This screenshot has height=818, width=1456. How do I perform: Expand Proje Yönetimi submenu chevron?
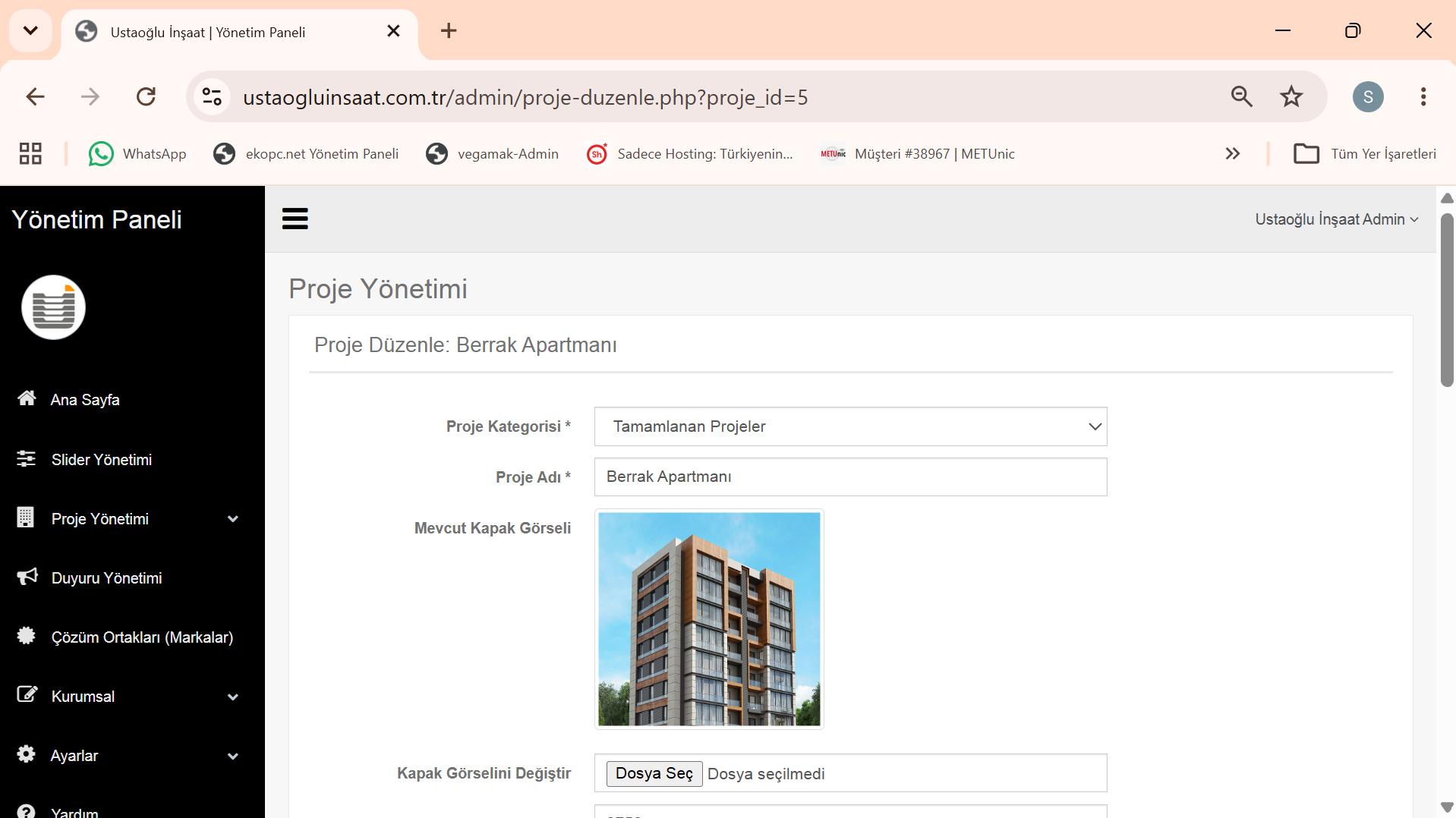[x=233, y=519]
